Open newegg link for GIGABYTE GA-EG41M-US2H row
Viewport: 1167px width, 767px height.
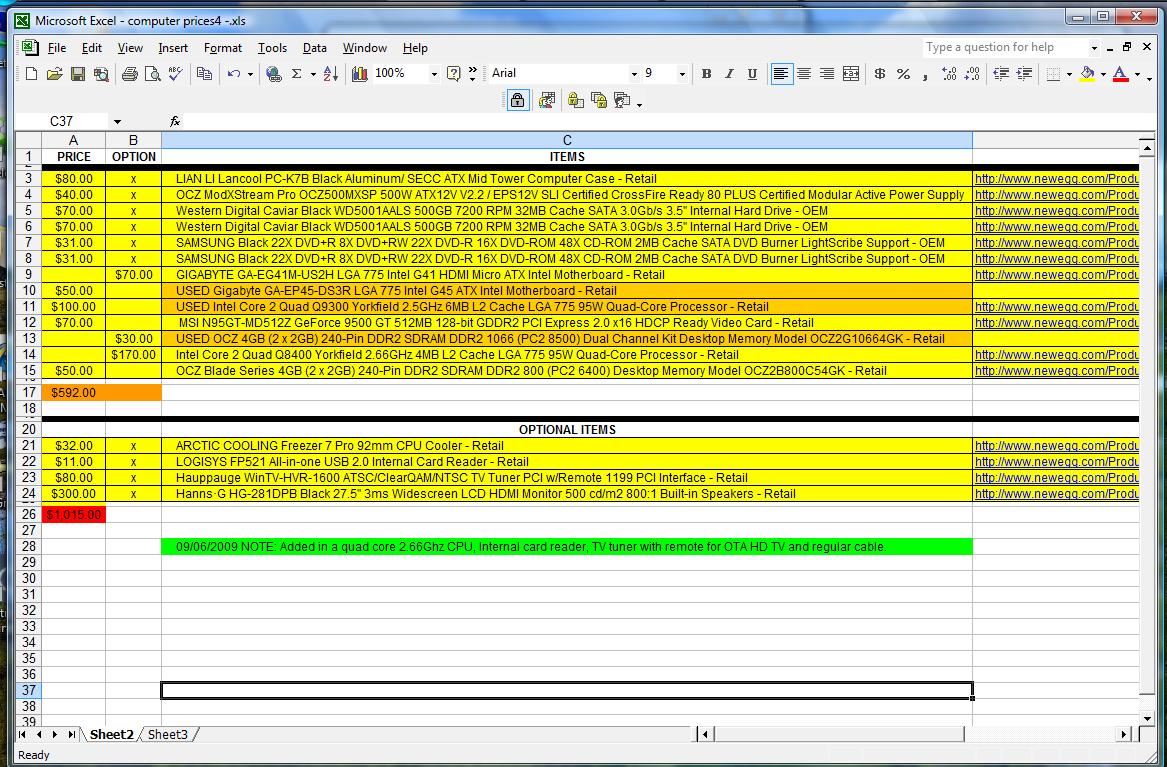click(1056, 275)
